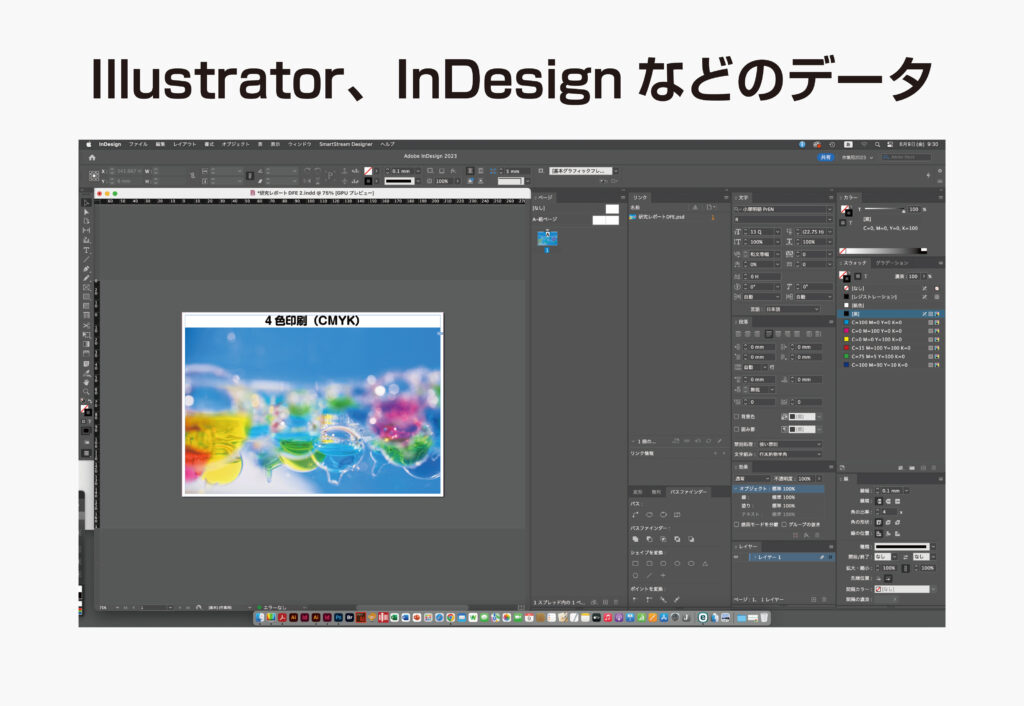Check the 描画モードを分離 option in Effects panel
Viewport: 1024px width, 706px height.
(x=737, y=523)
